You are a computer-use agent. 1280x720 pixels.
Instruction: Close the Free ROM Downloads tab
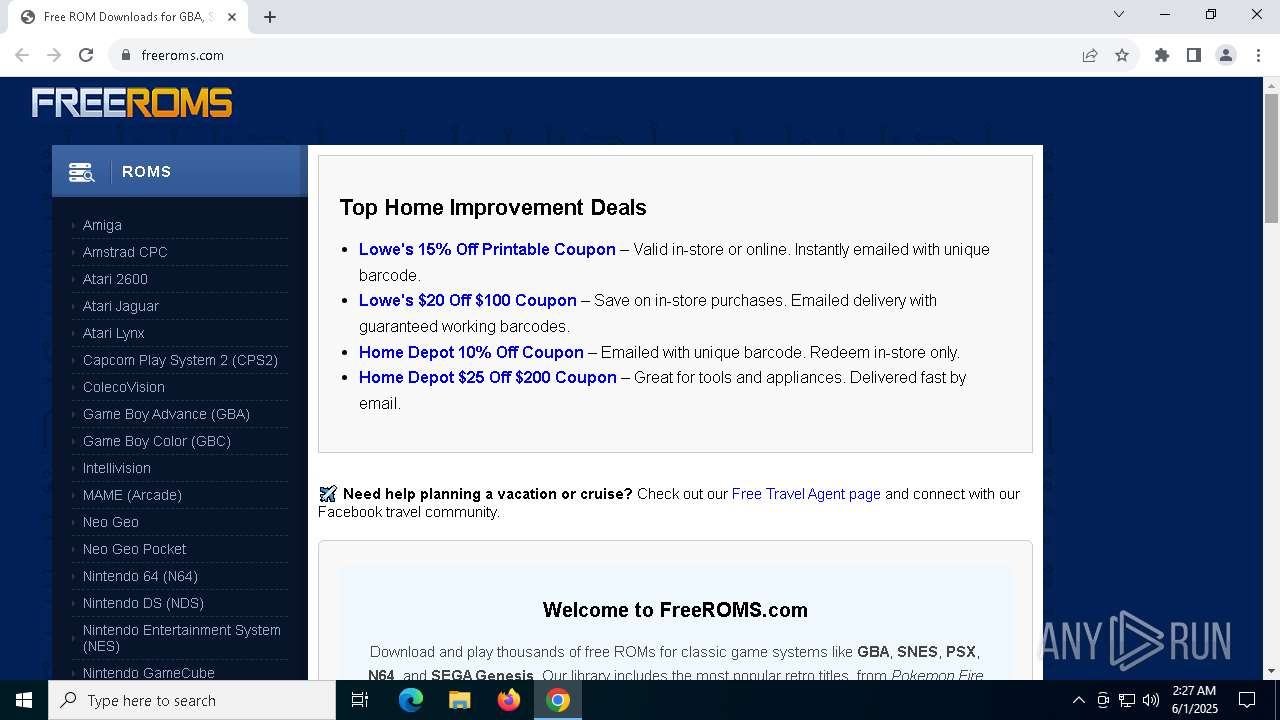click(232, 17)
